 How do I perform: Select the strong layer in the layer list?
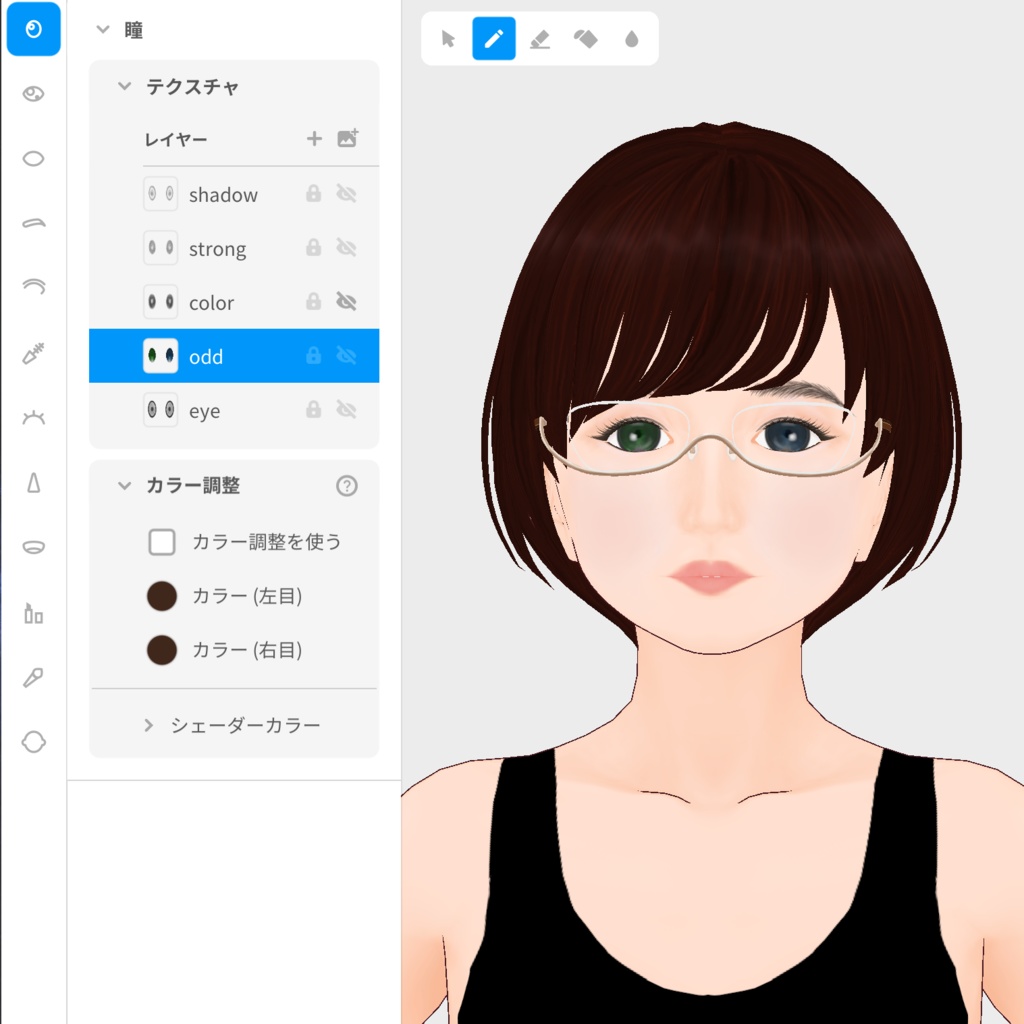coord(217,248)
